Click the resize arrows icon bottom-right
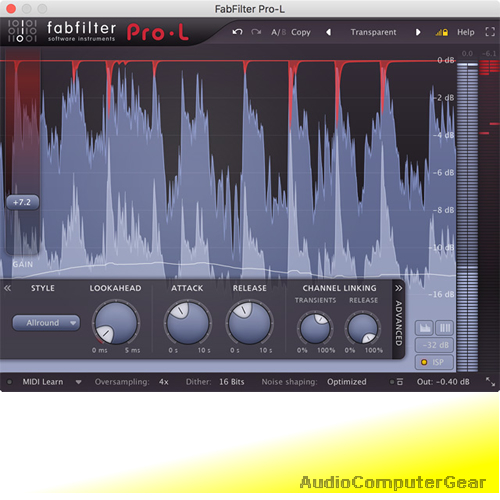The width and height of the screenshot is (500, 500). tap(490, 382)
